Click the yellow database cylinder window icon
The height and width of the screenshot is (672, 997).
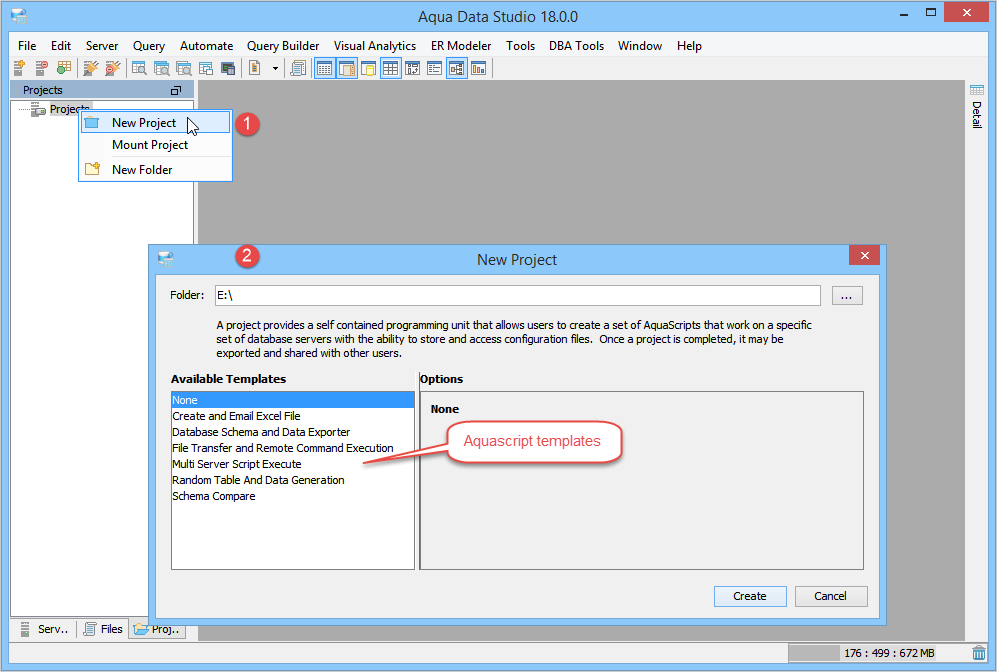pyautogui.click(x=368, y=68)
